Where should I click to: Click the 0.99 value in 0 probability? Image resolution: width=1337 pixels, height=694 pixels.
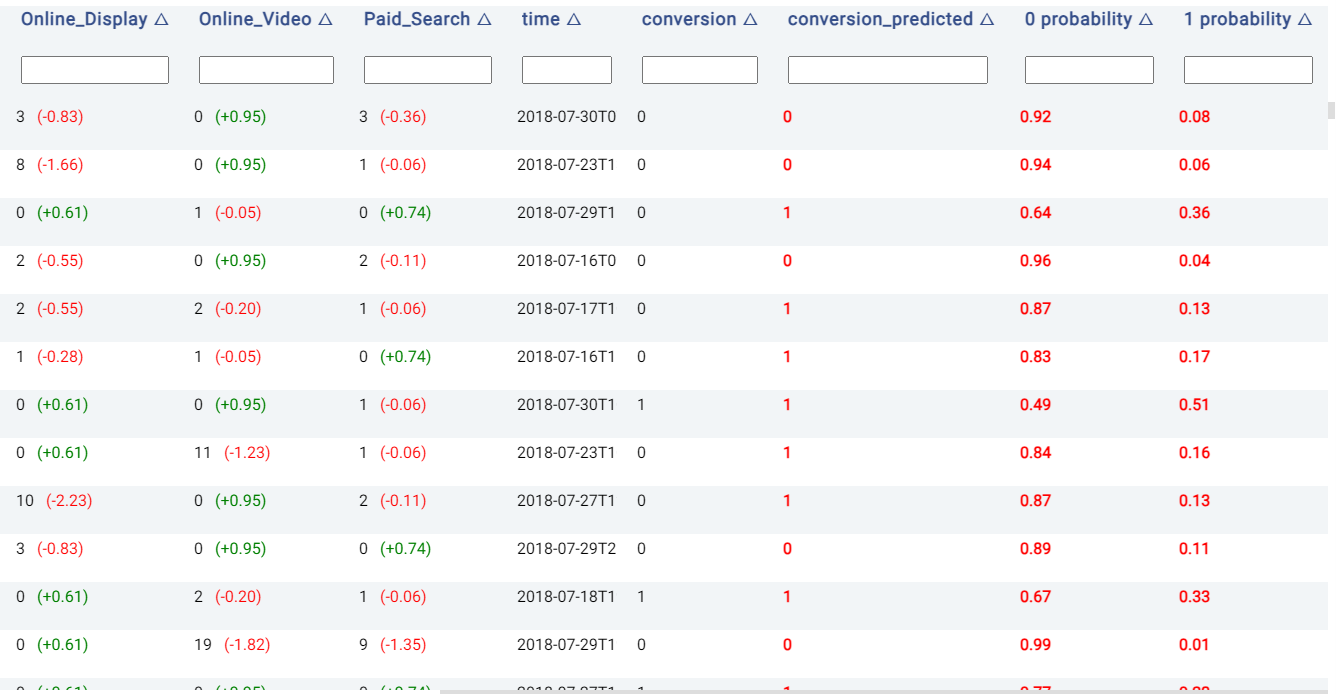pos(1036,645)
